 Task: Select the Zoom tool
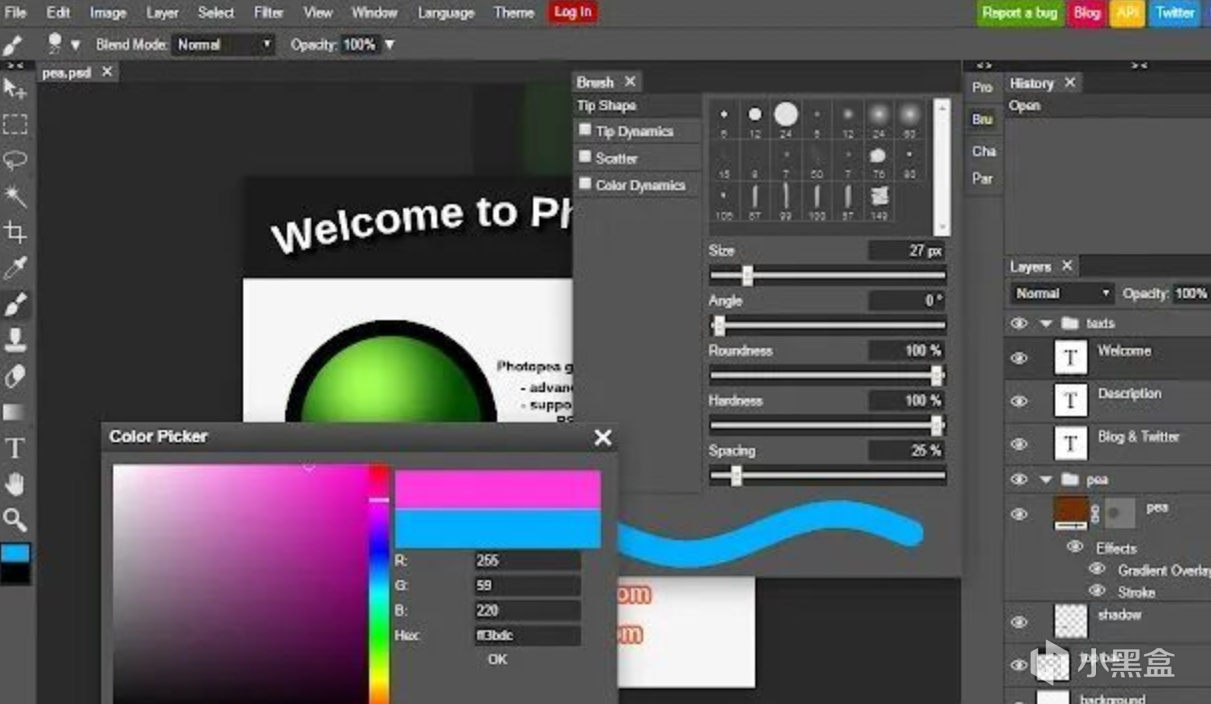[15, 519]
